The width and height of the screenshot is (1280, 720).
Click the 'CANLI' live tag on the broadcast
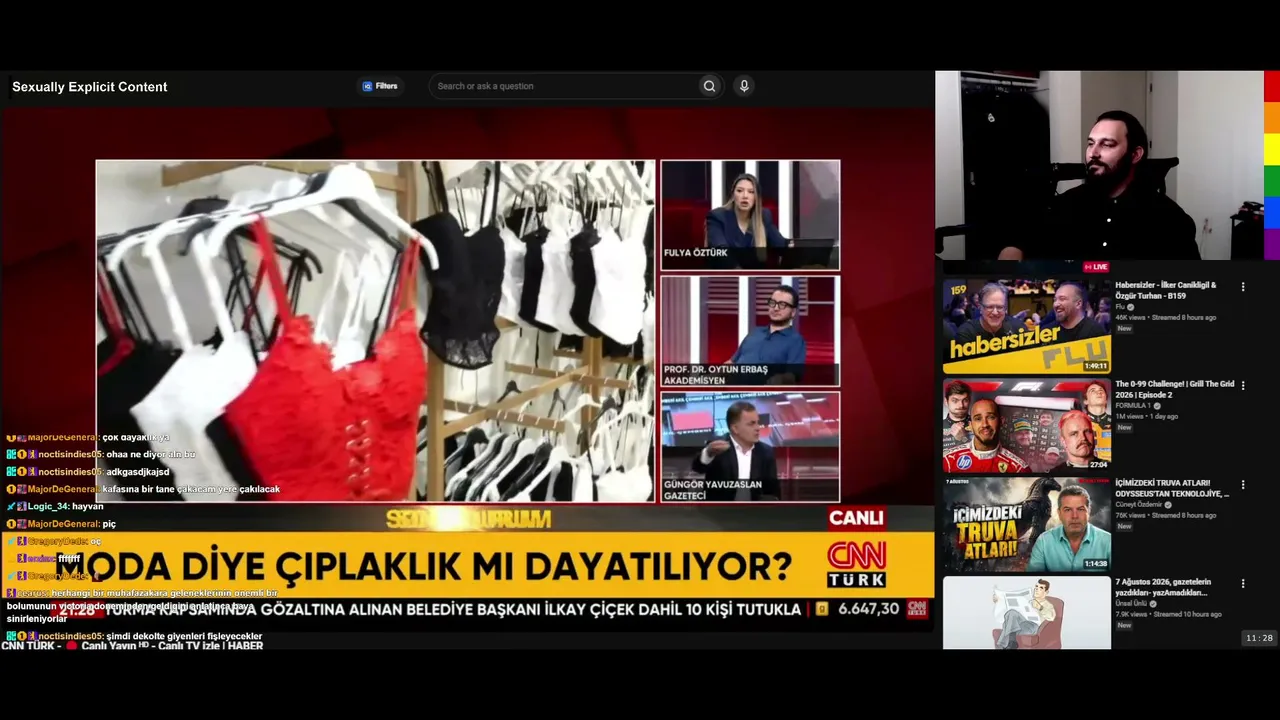pyautogui.click(x=856, y=517)
